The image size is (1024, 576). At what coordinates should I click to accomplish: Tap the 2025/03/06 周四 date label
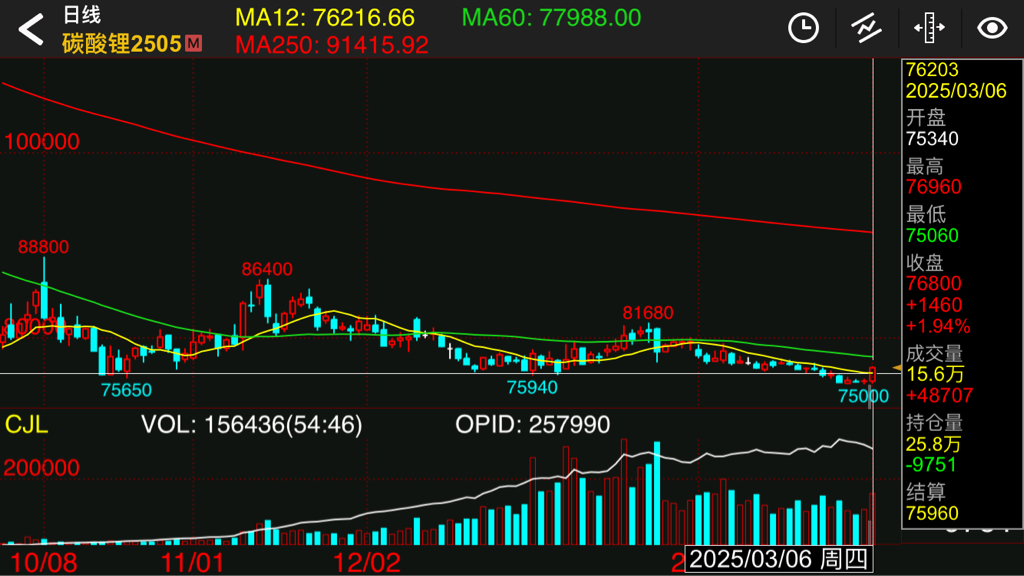click(778, 560)
